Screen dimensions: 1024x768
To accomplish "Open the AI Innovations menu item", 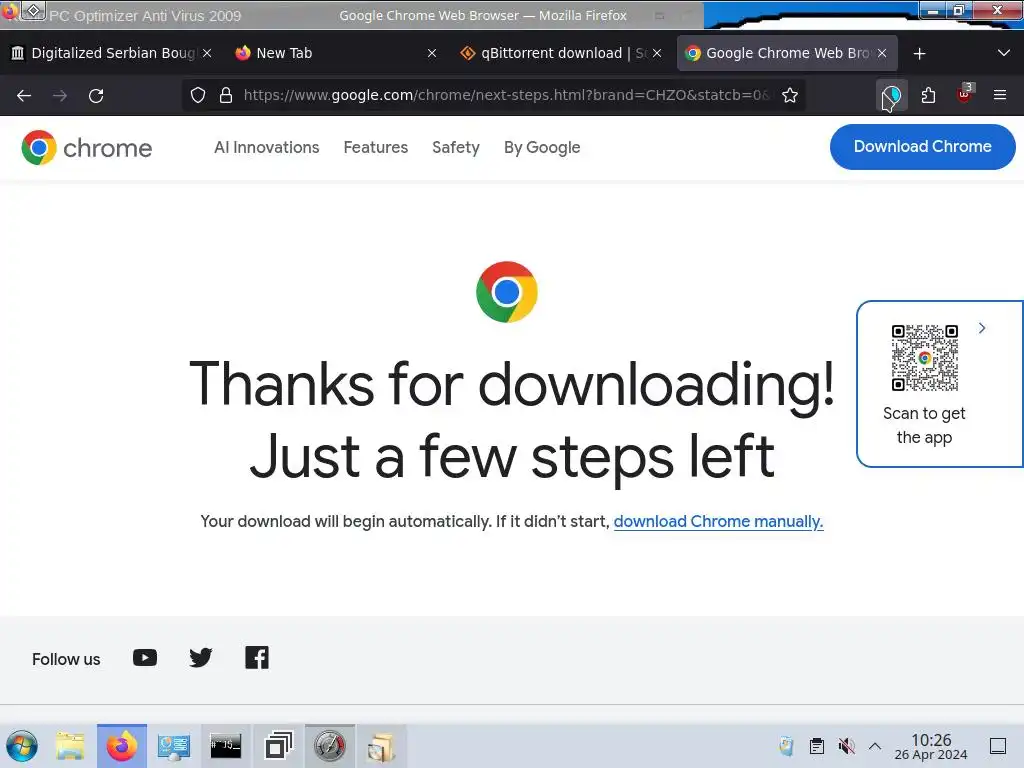I will [266, 148].
